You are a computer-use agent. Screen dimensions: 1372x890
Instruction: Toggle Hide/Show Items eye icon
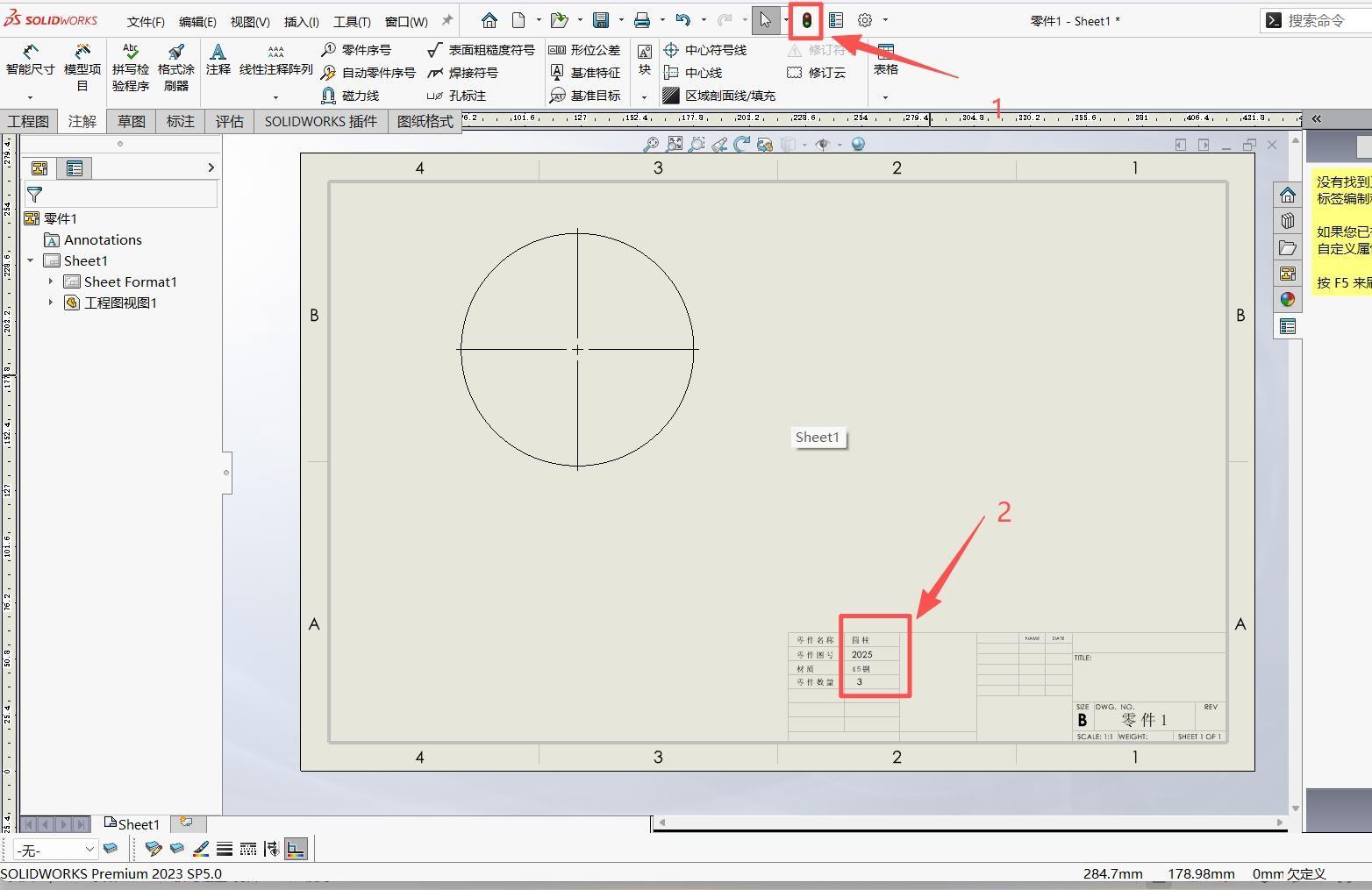tap(822, 145)
